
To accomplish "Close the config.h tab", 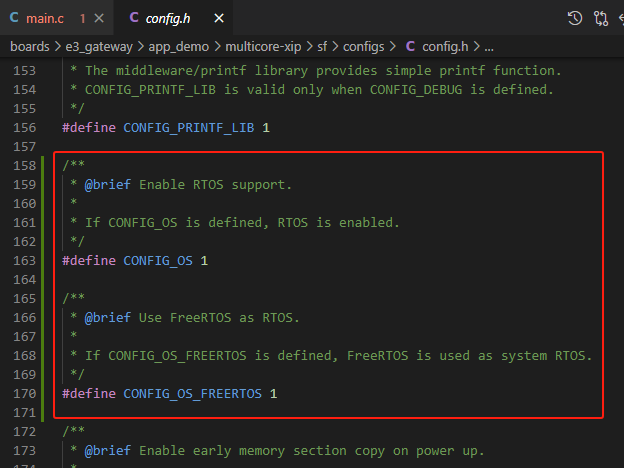I will tap(220, 18).
